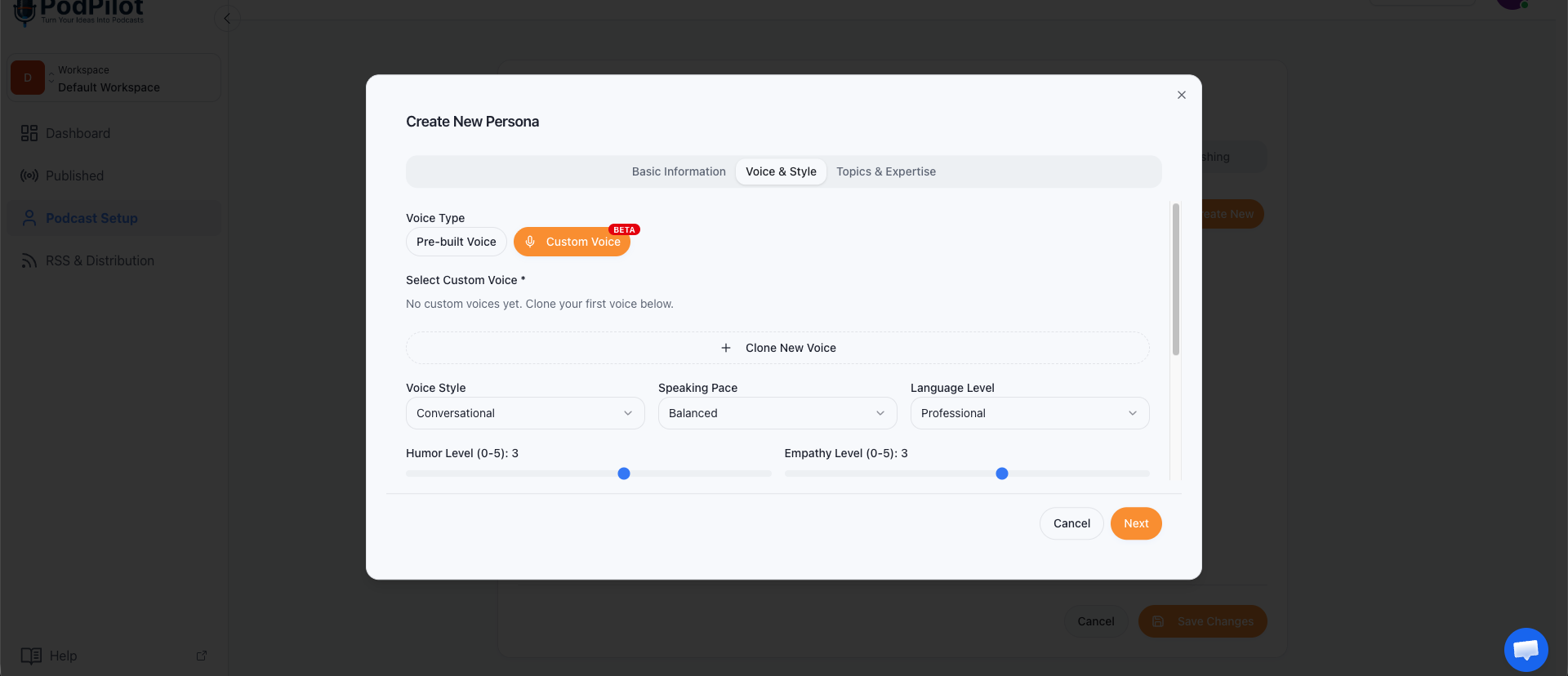Open RSS & Distribution from sidebar
This screenshot has width=1568, height=676.
[114, 260]
